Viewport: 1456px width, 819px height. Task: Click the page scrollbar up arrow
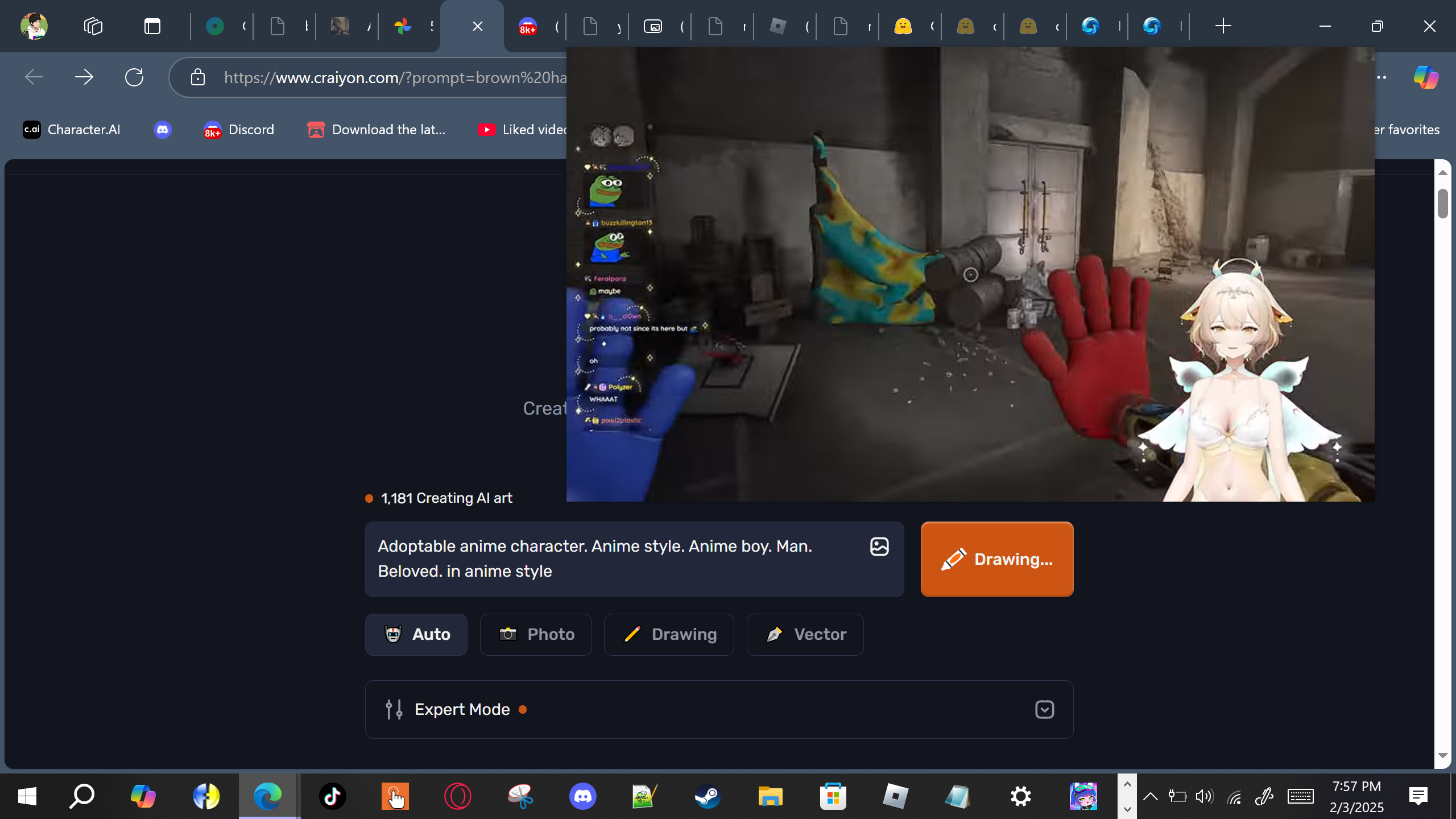point(1443,172)
